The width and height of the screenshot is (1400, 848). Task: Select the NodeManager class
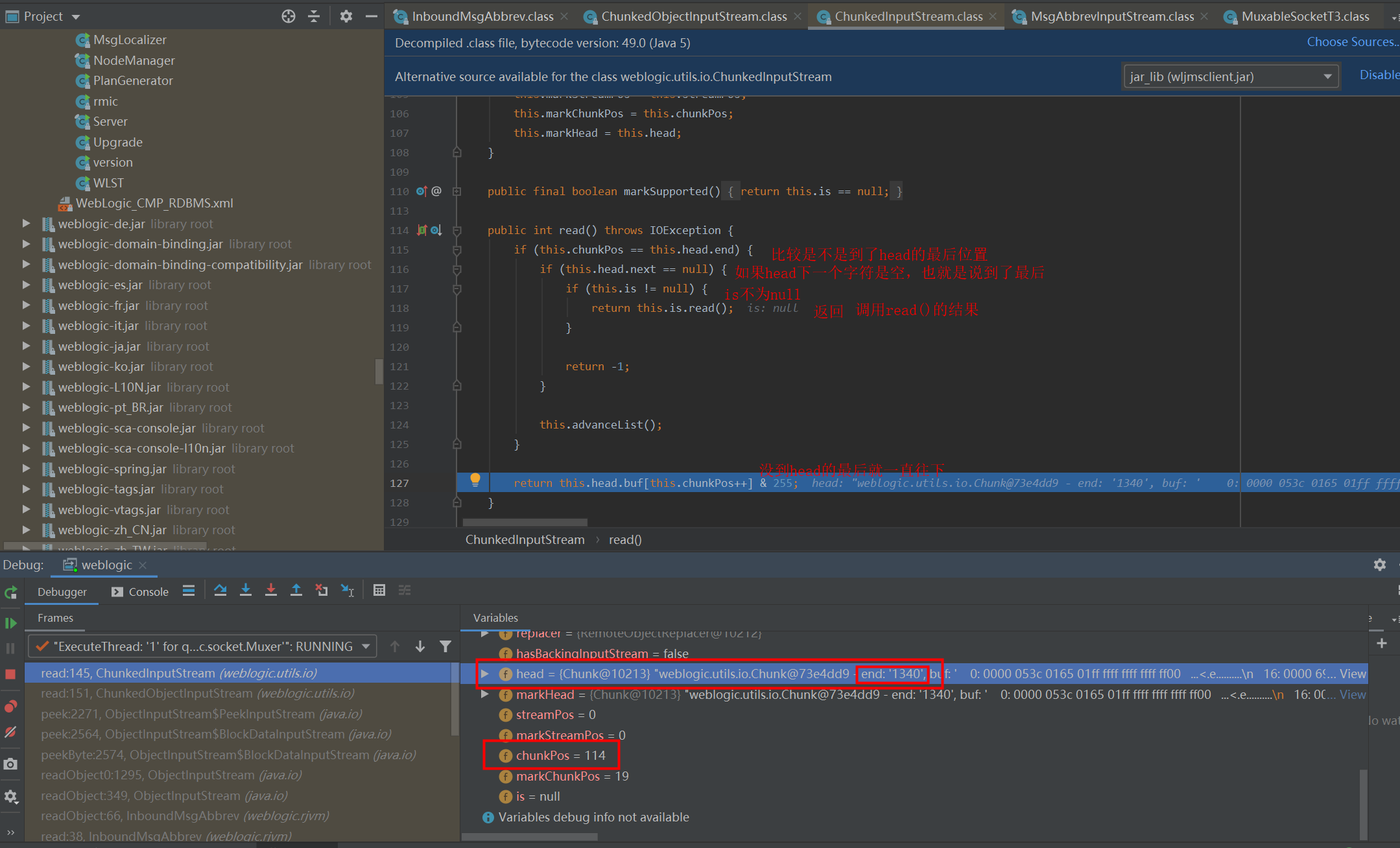pos(134,60)
